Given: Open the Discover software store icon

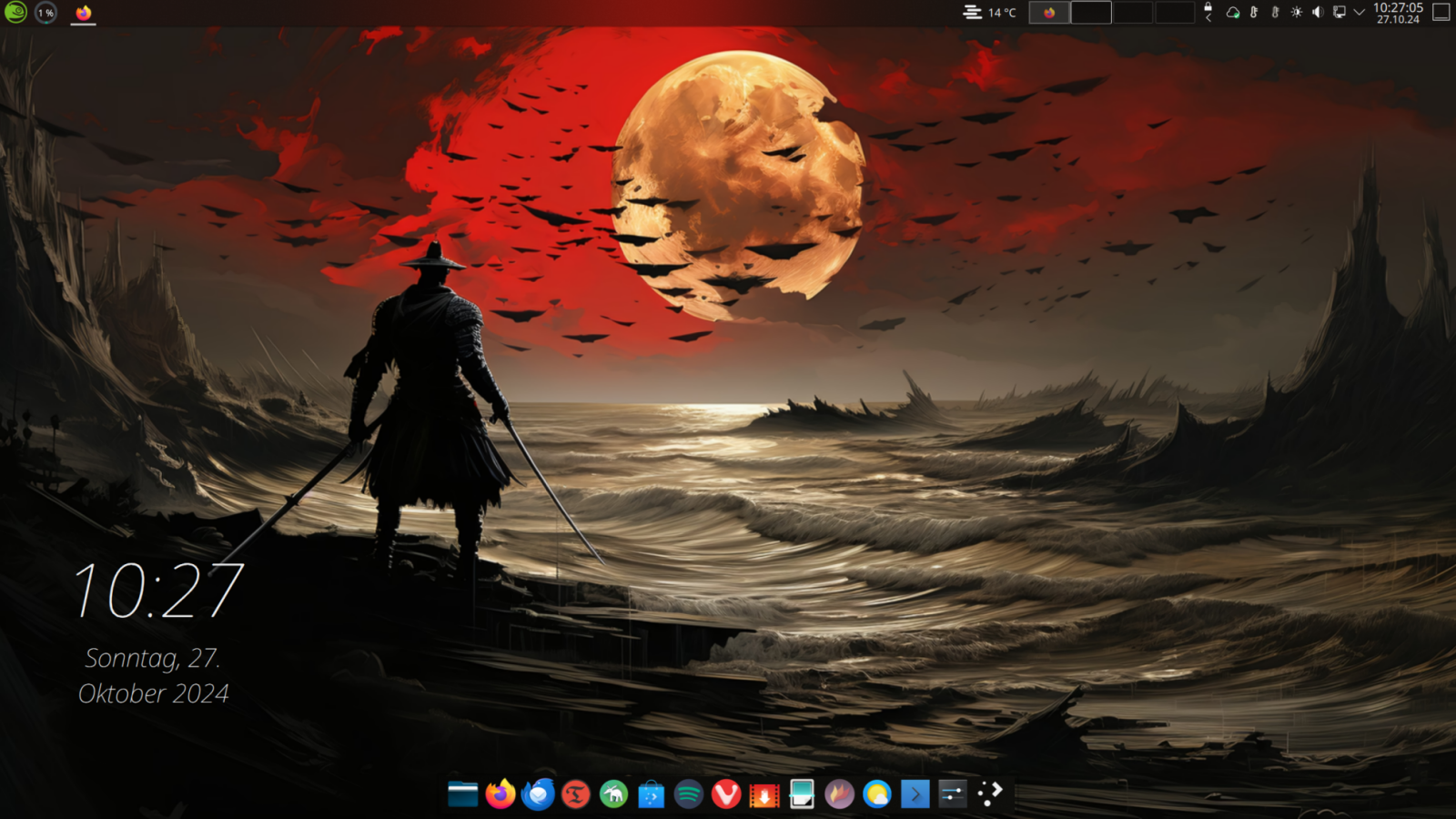Looking at the screenshot, I should pyautogui.click(x=652, y=794).
